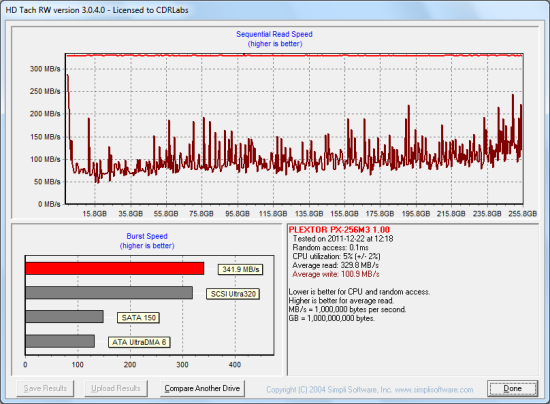Viewport: 550px width, 404px height.
Task: Click the SCSI Ultra320 gray bar
Action: click(109, 292)
